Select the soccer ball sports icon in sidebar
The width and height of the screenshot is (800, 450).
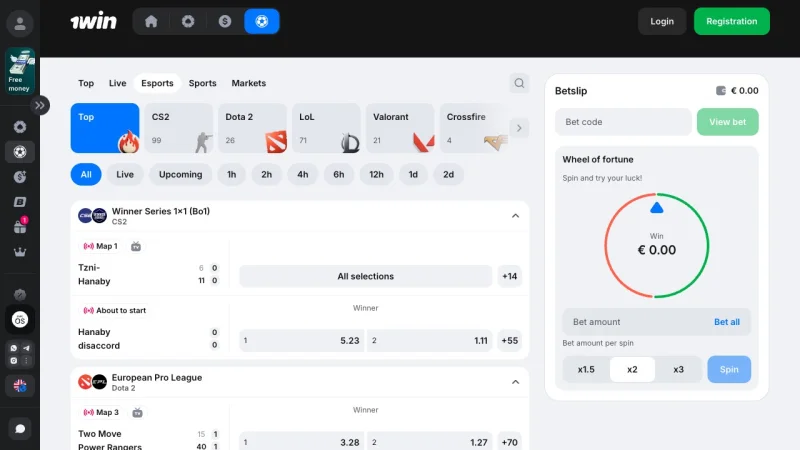point(20,152)
